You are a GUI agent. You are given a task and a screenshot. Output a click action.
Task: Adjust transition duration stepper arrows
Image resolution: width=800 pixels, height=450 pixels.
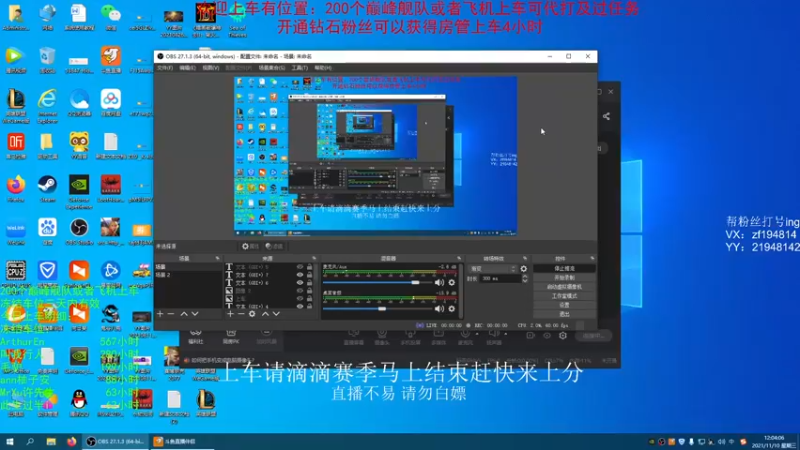coord(524,279)
